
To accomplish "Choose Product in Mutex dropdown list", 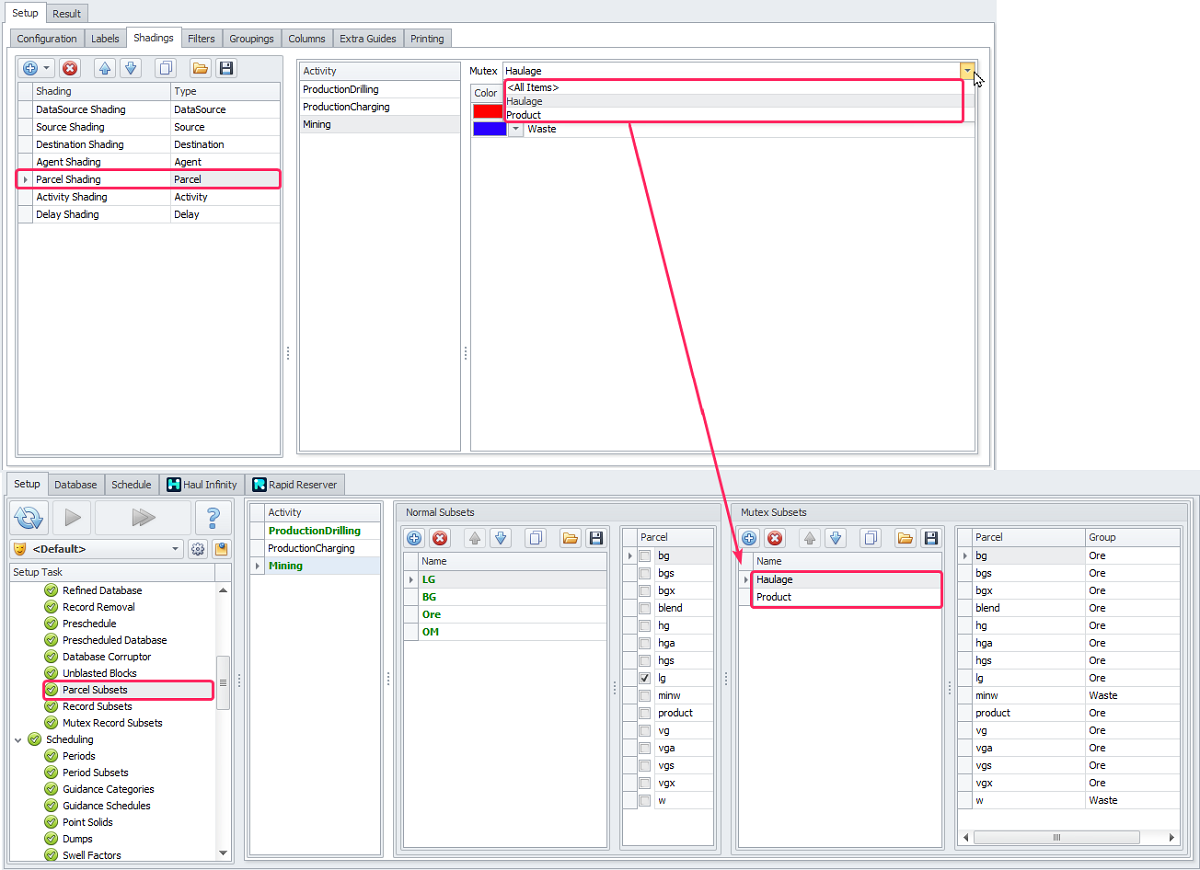I will click(733, 115).
